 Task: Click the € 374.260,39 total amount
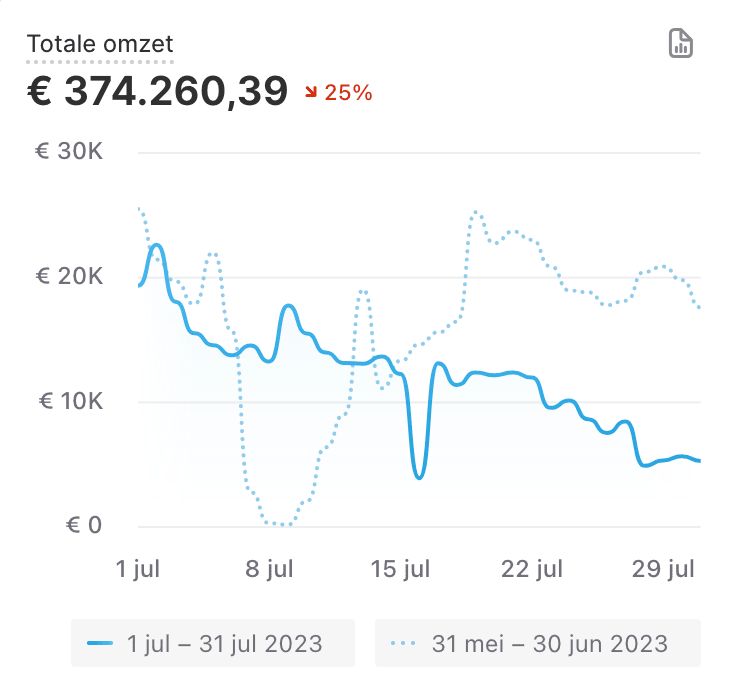click(x=157, y=92)
